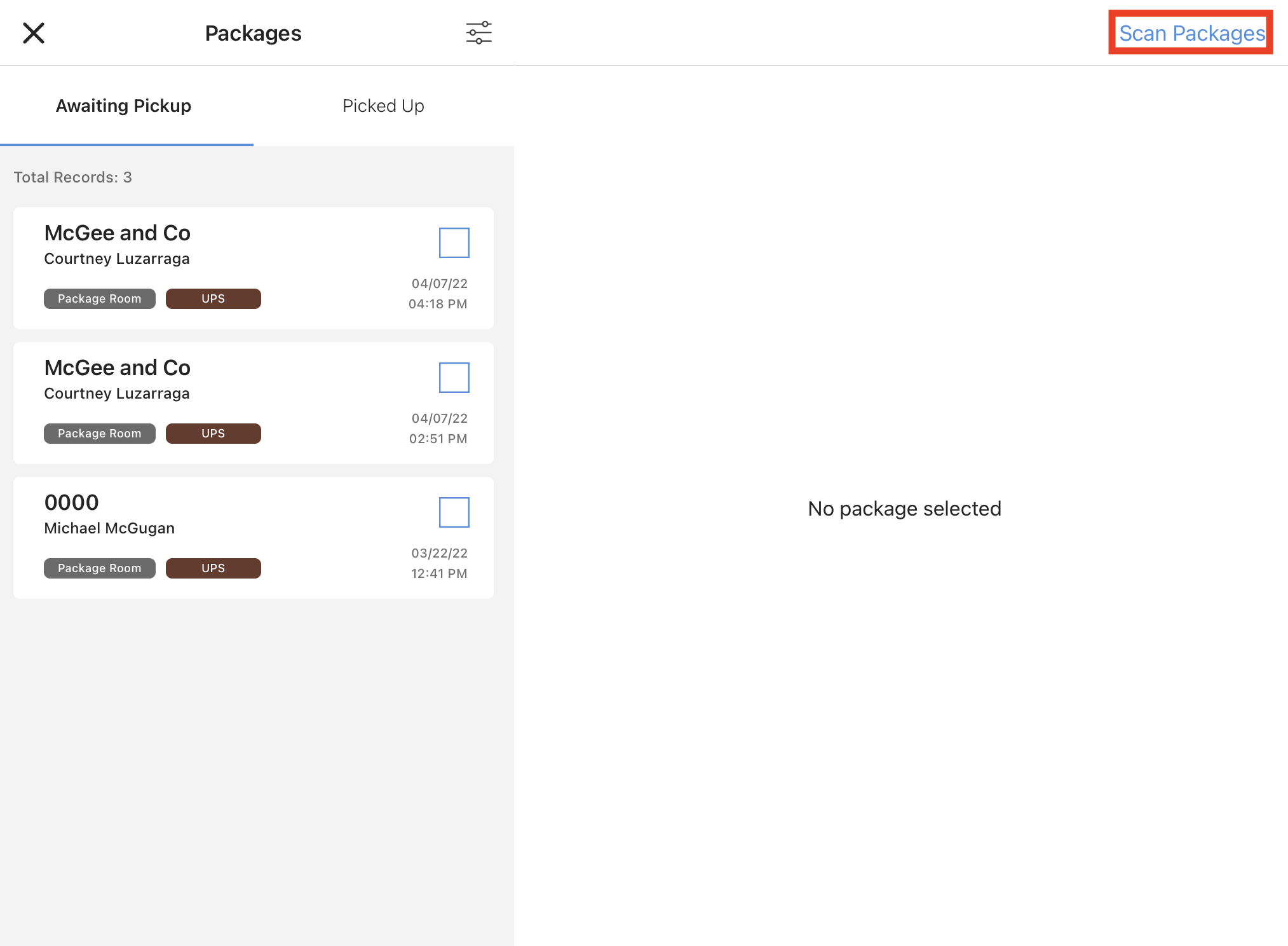The height and width of the screenshot is (946, 1288).
Task: Open the first McGee and Co package
Action: 117,233
